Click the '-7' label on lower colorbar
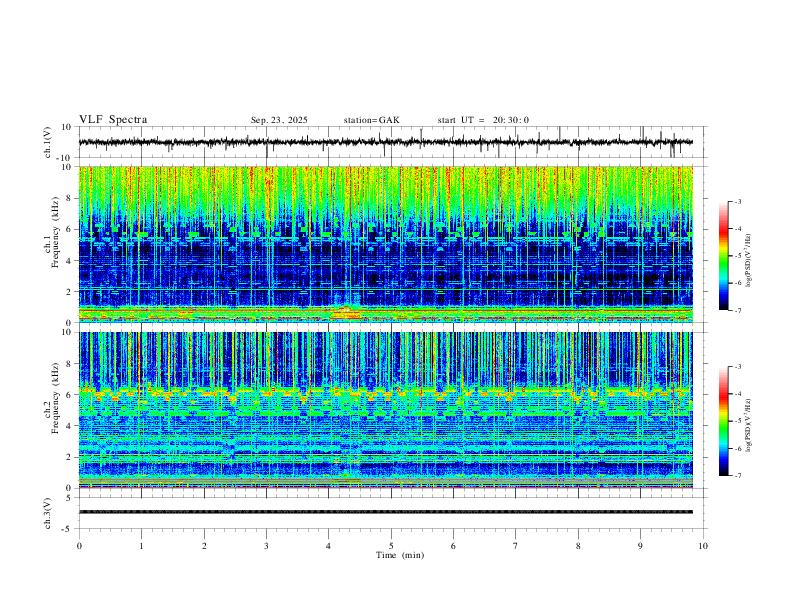 [x=738, y=475]
